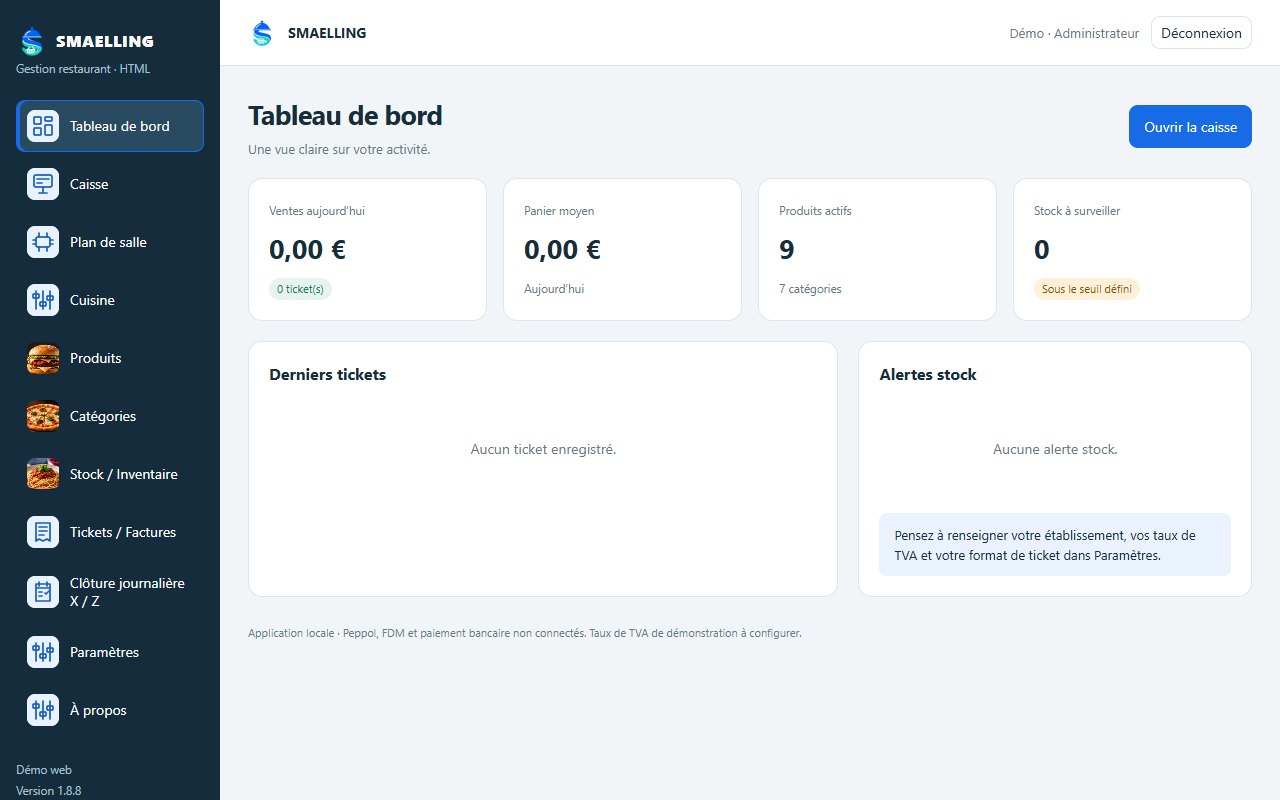Click the "Alertes stock" heading
The image size is (1280, 800).
(928, 375)
